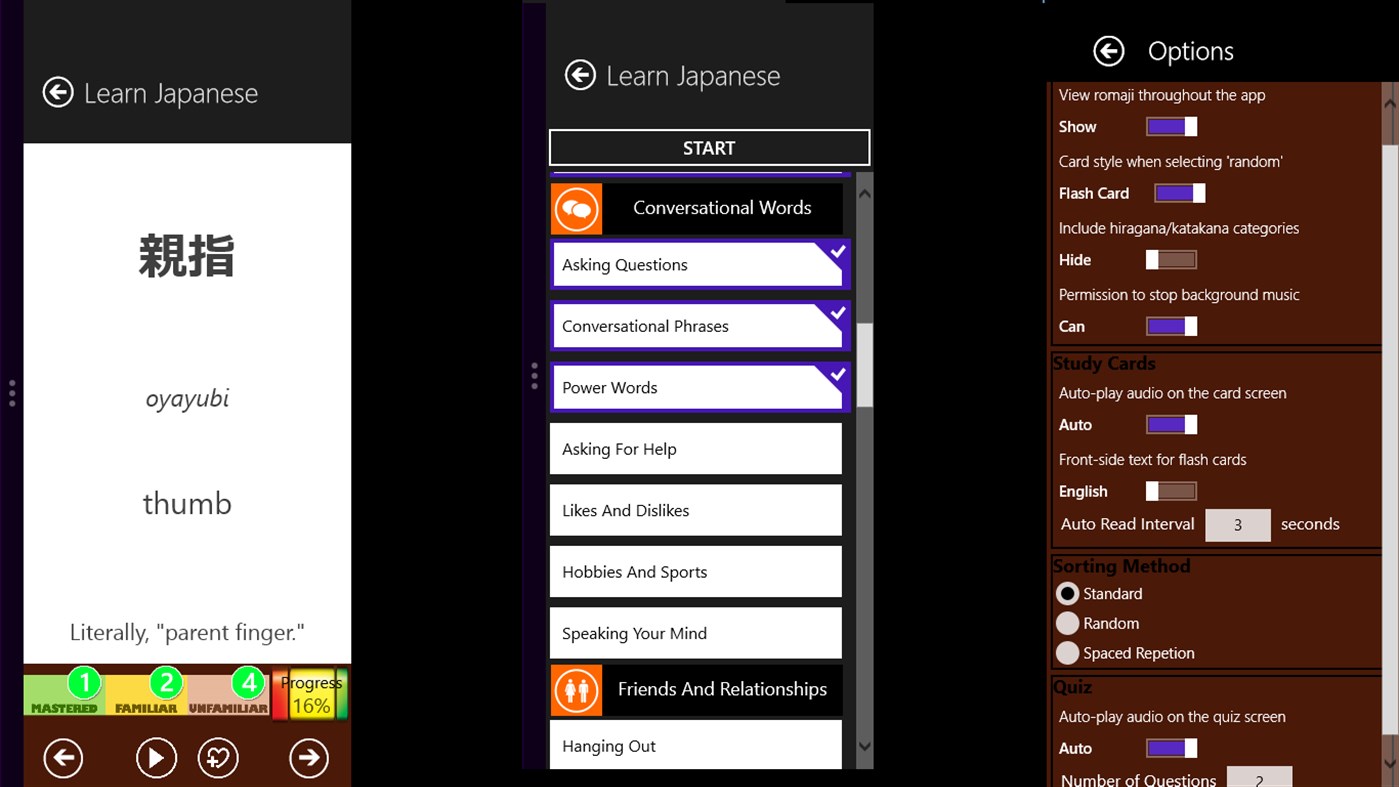The height and width of the screenshot is (787, 1399).
Task: Open the Asking For Help lesson
Action: 695,448
